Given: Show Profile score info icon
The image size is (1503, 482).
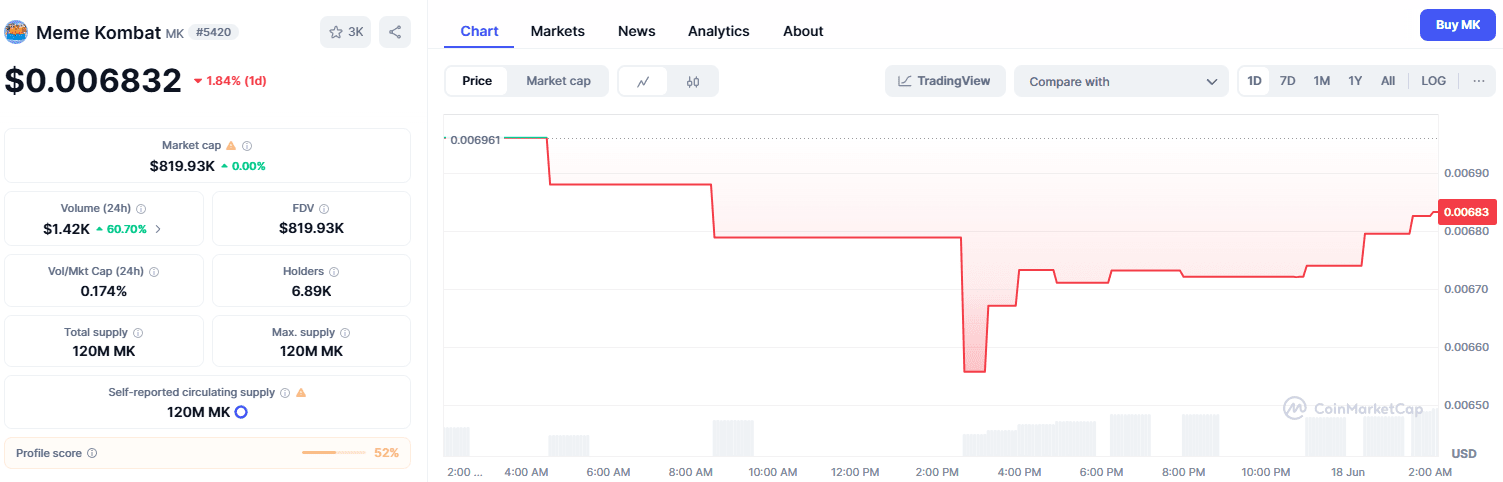Looking at the screenshot, I should tap(92, 453).
